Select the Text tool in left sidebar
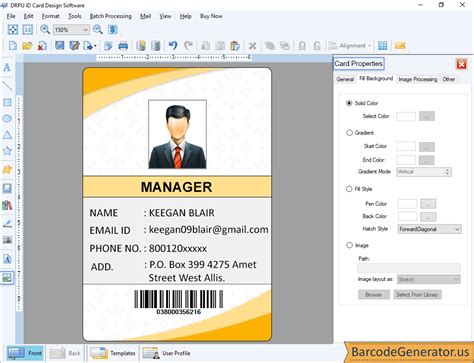Screen dimensions: 474x363 coord(7,68)
